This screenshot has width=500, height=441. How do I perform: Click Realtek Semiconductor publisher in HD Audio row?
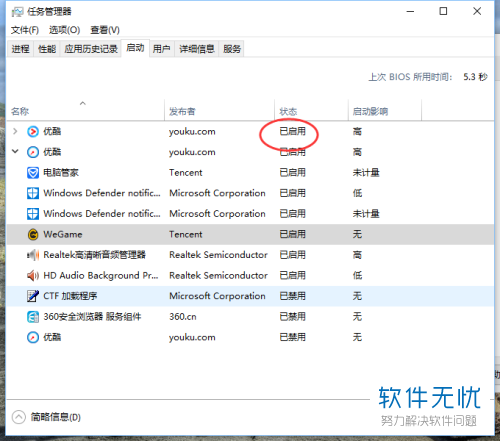pos(218,276)
